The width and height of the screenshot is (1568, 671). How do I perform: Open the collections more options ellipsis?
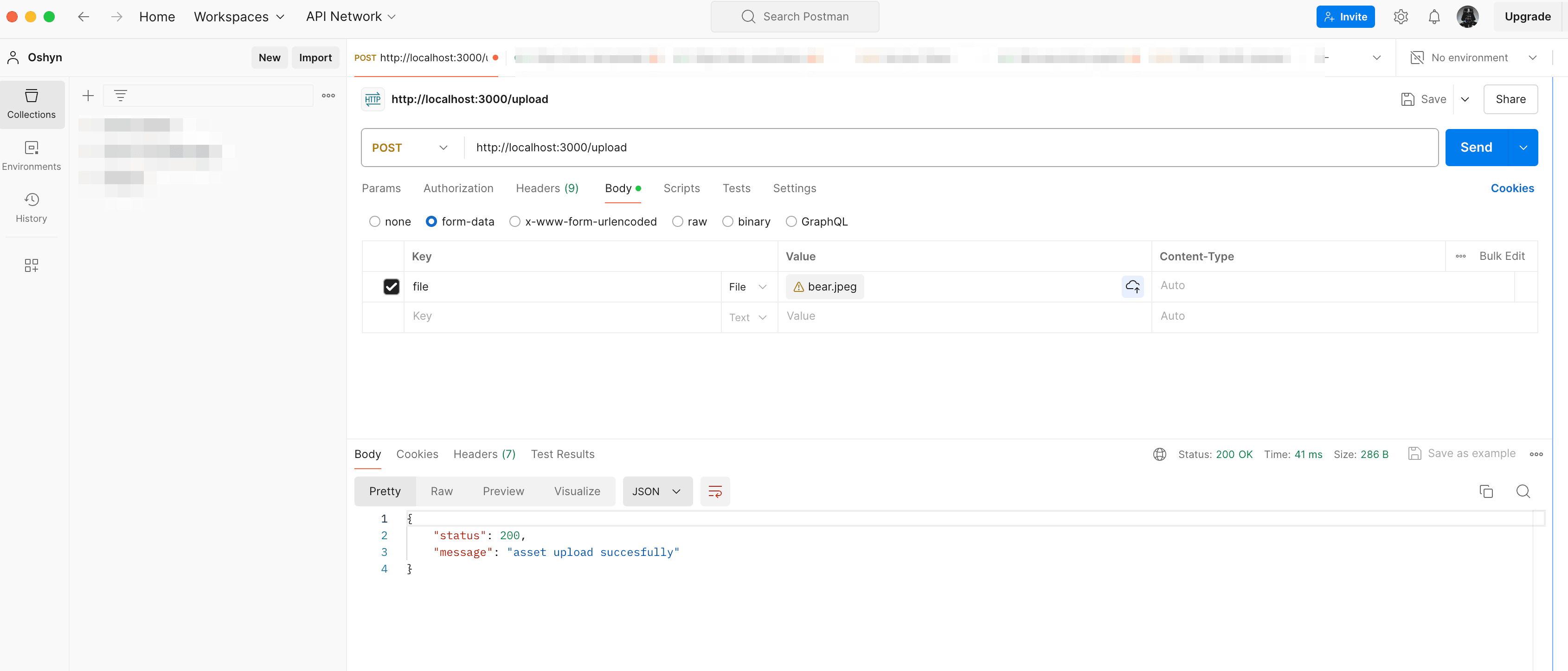(329, 96)
